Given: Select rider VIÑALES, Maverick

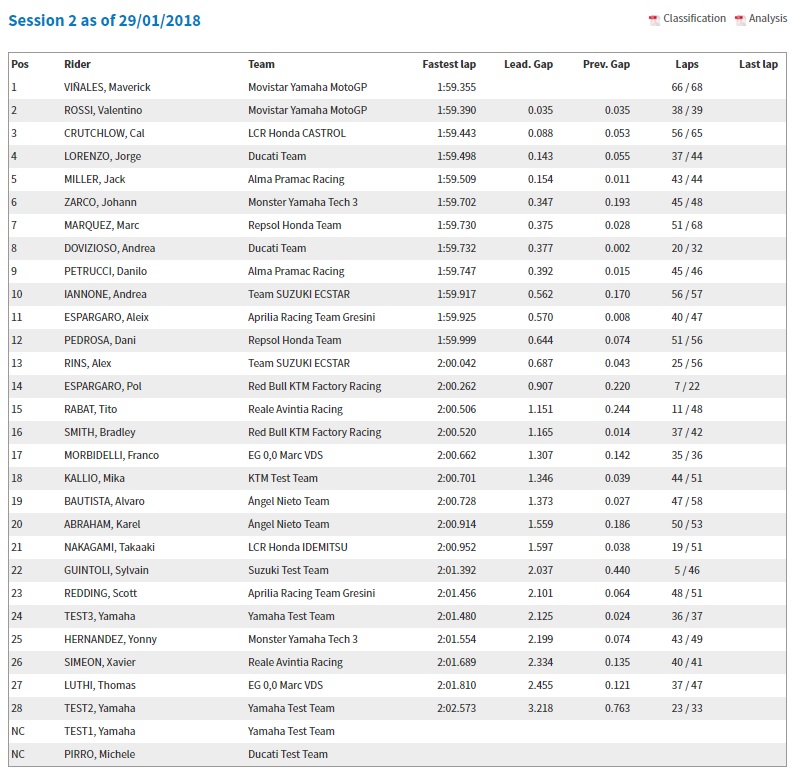Looking at the screenshot, I should (x=107, y=87).
